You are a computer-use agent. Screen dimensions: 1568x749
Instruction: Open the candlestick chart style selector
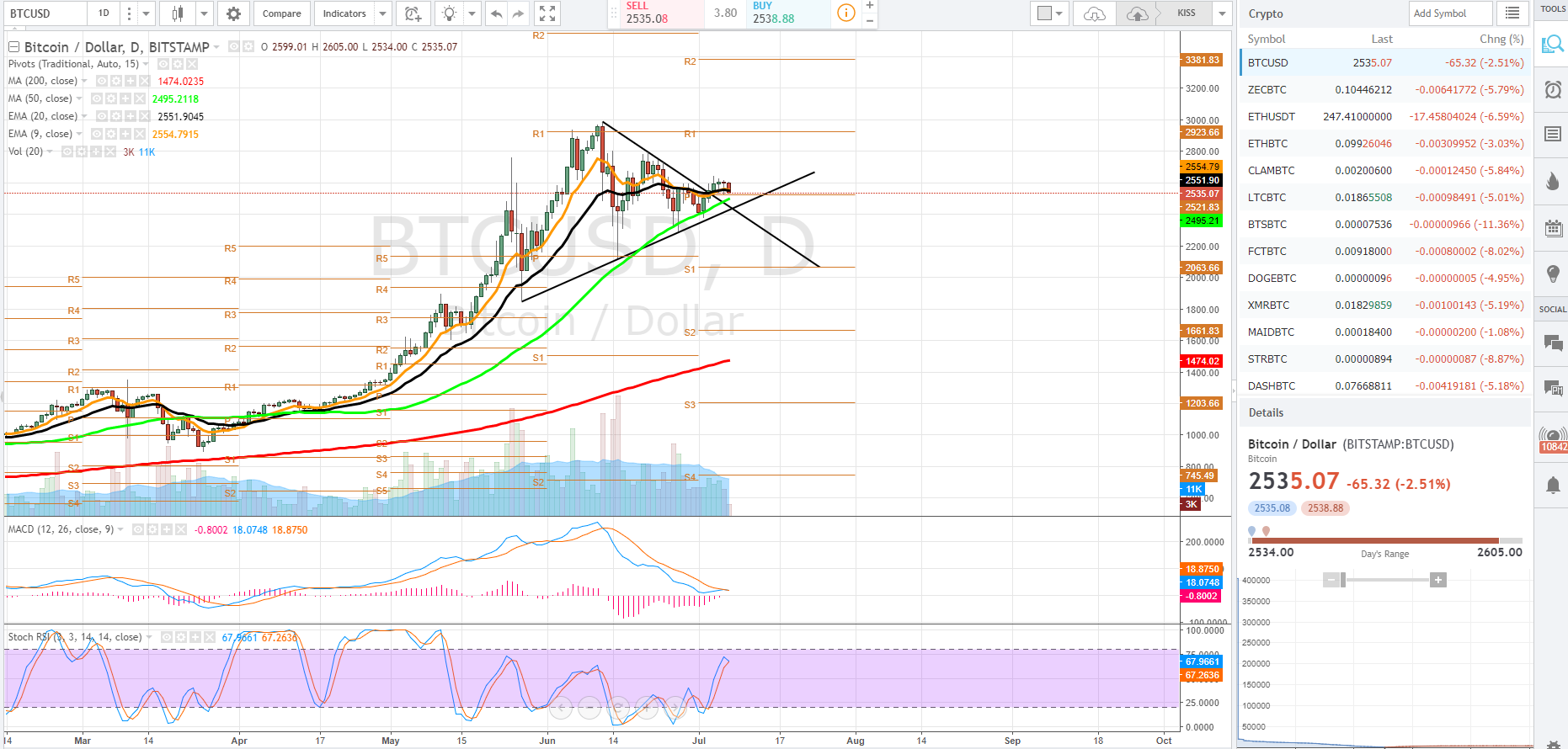tap(177, 13)
